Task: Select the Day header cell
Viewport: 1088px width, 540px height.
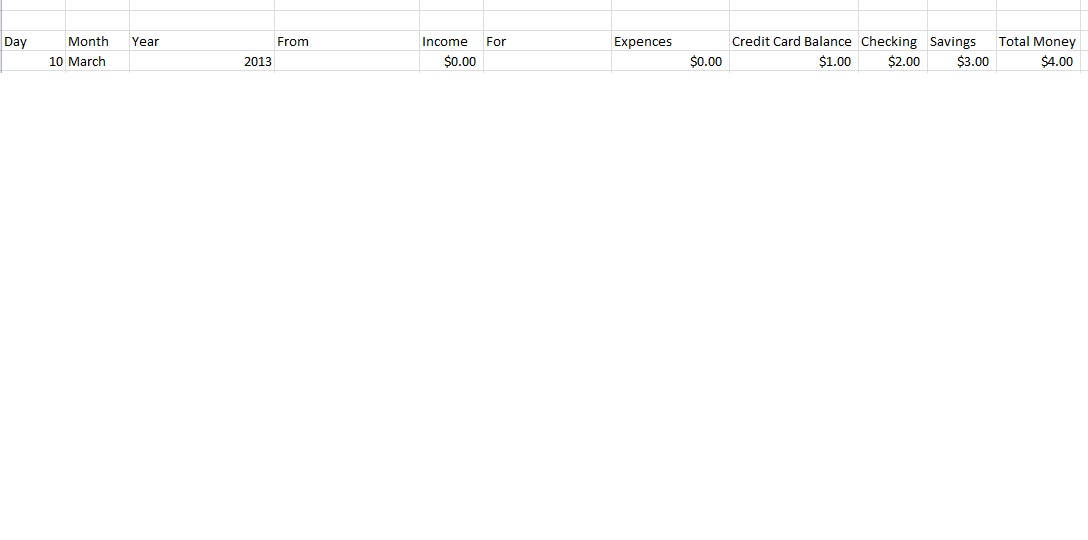Action: pos(33,41)
